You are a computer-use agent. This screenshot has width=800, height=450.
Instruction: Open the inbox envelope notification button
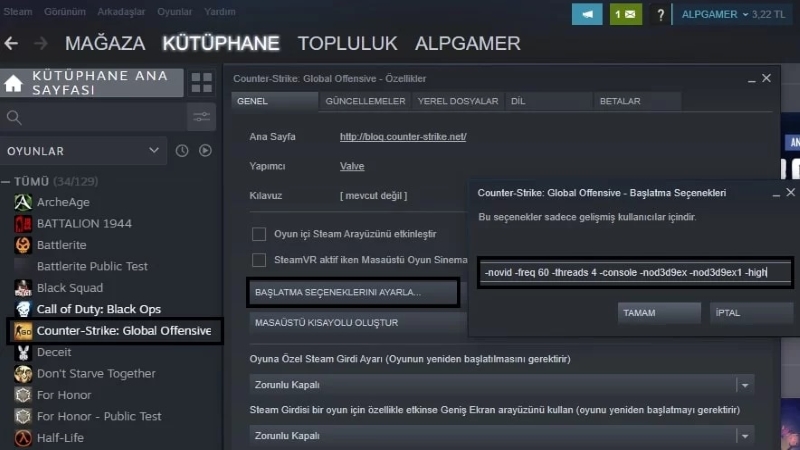tap(626, 14)
